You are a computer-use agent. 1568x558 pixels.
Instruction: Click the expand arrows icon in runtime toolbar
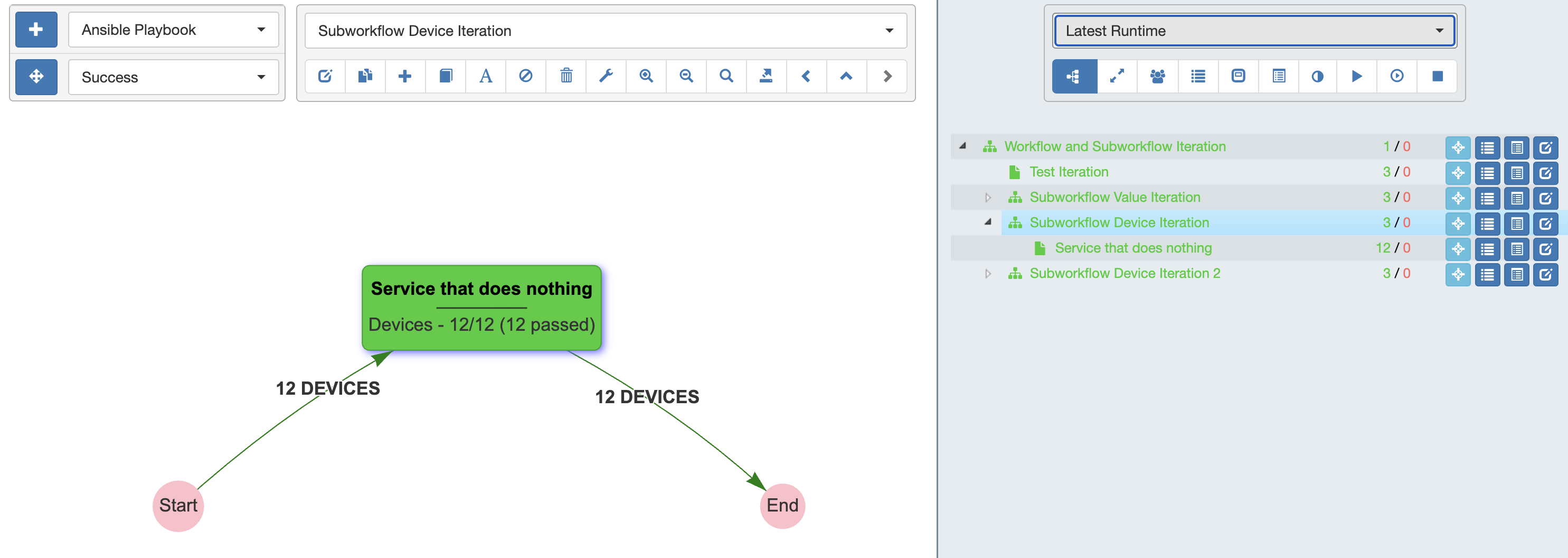(x=1118, y=76)
